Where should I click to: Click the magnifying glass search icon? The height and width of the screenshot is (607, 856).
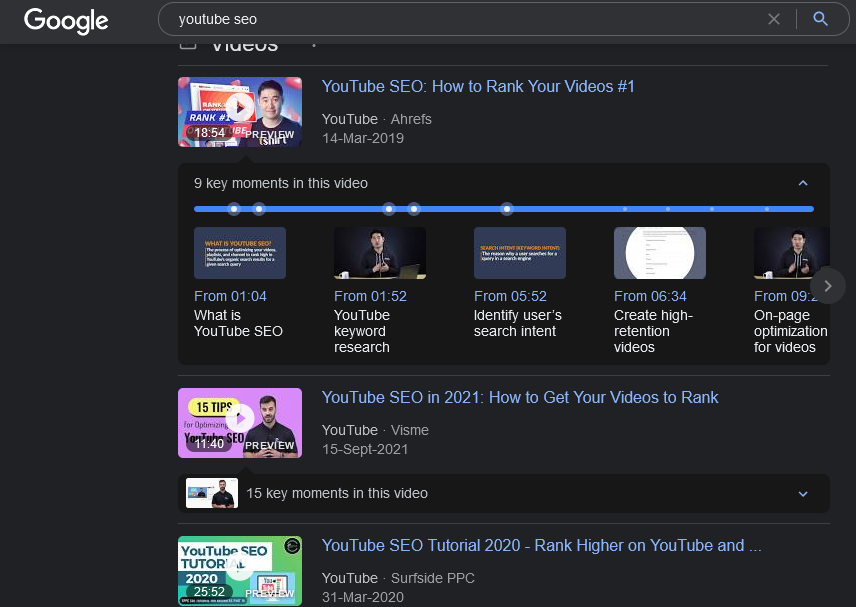(x=820, y=19)
